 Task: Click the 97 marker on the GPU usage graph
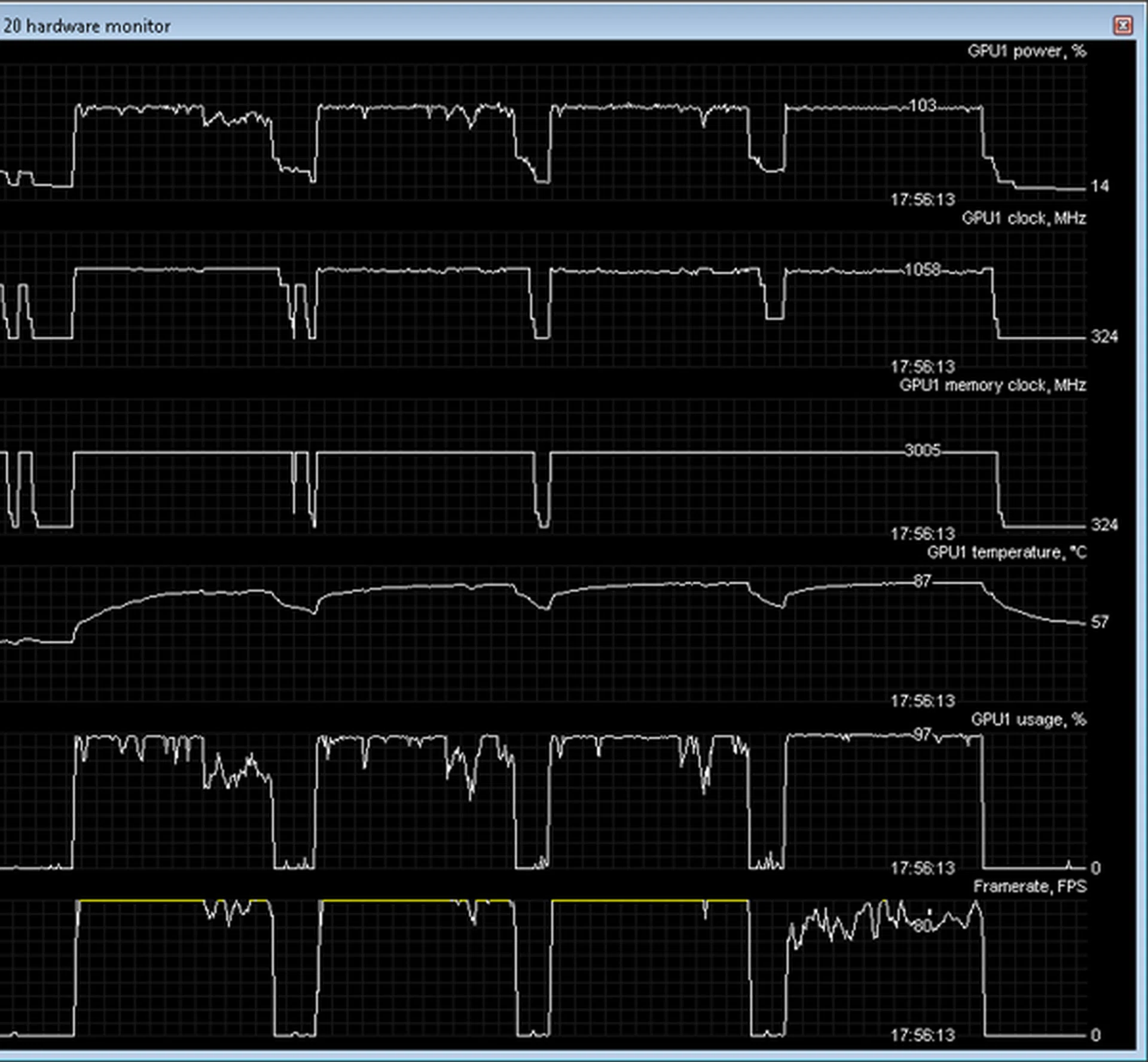tap(922, 735)
